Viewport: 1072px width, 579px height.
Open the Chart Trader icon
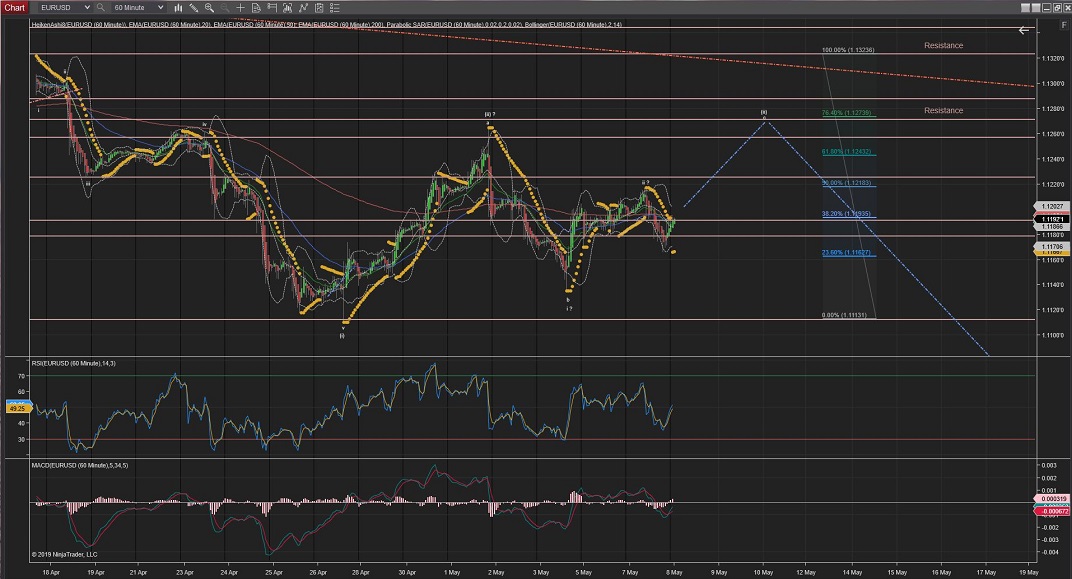point(271,7)
